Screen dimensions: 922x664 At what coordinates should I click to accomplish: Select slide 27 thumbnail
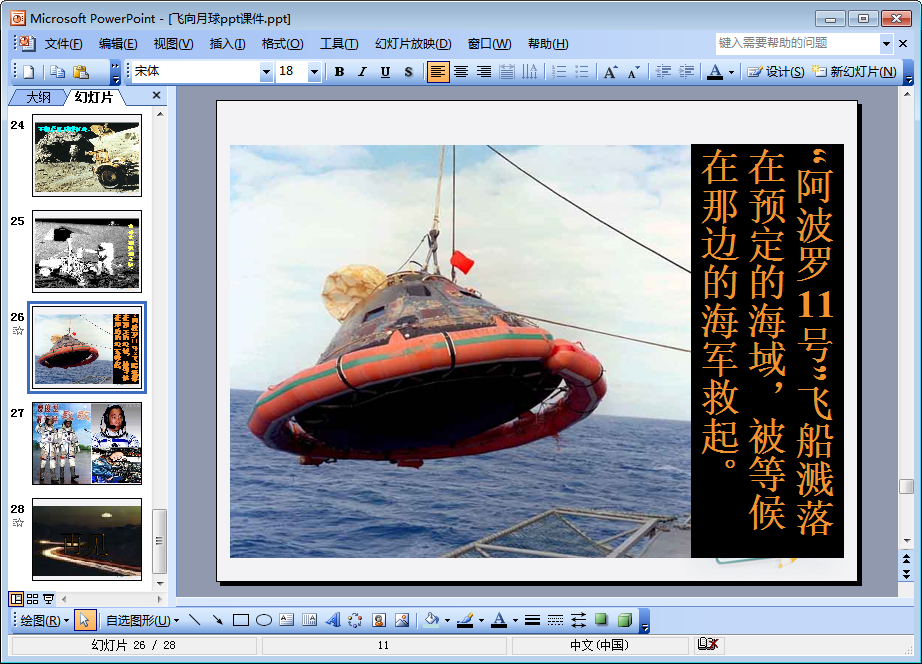pyautogui.click(x=87, y=443)
